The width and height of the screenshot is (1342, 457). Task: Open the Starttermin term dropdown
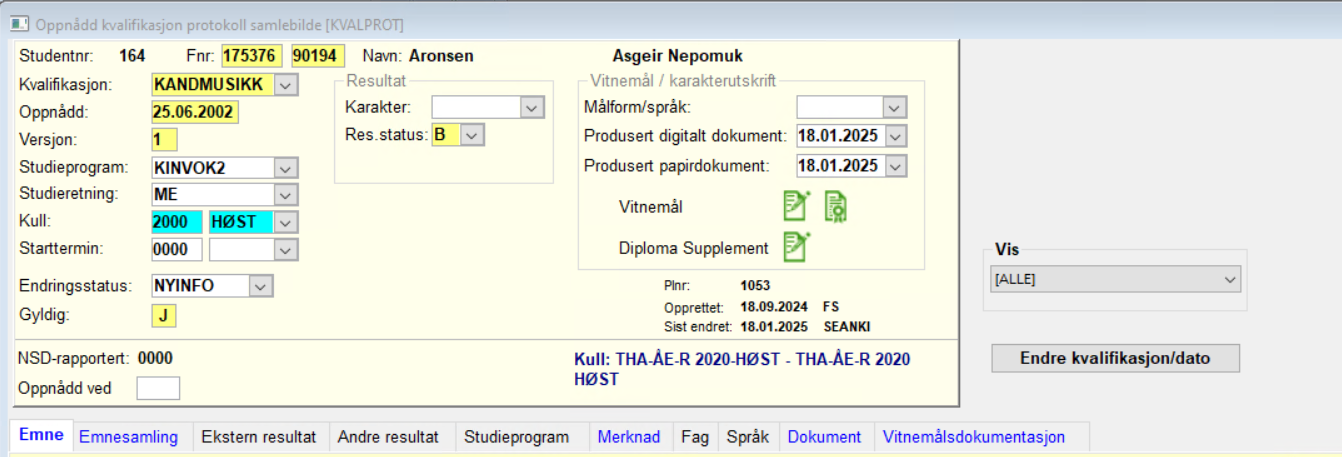point(285,248)
